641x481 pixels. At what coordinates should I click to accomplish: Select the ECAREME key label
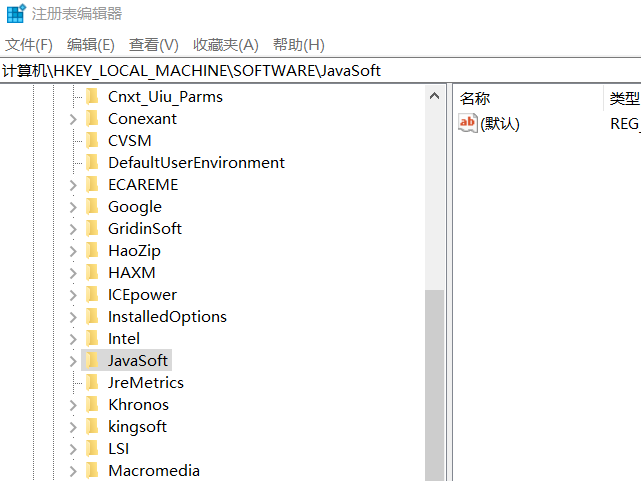point(143,185)
